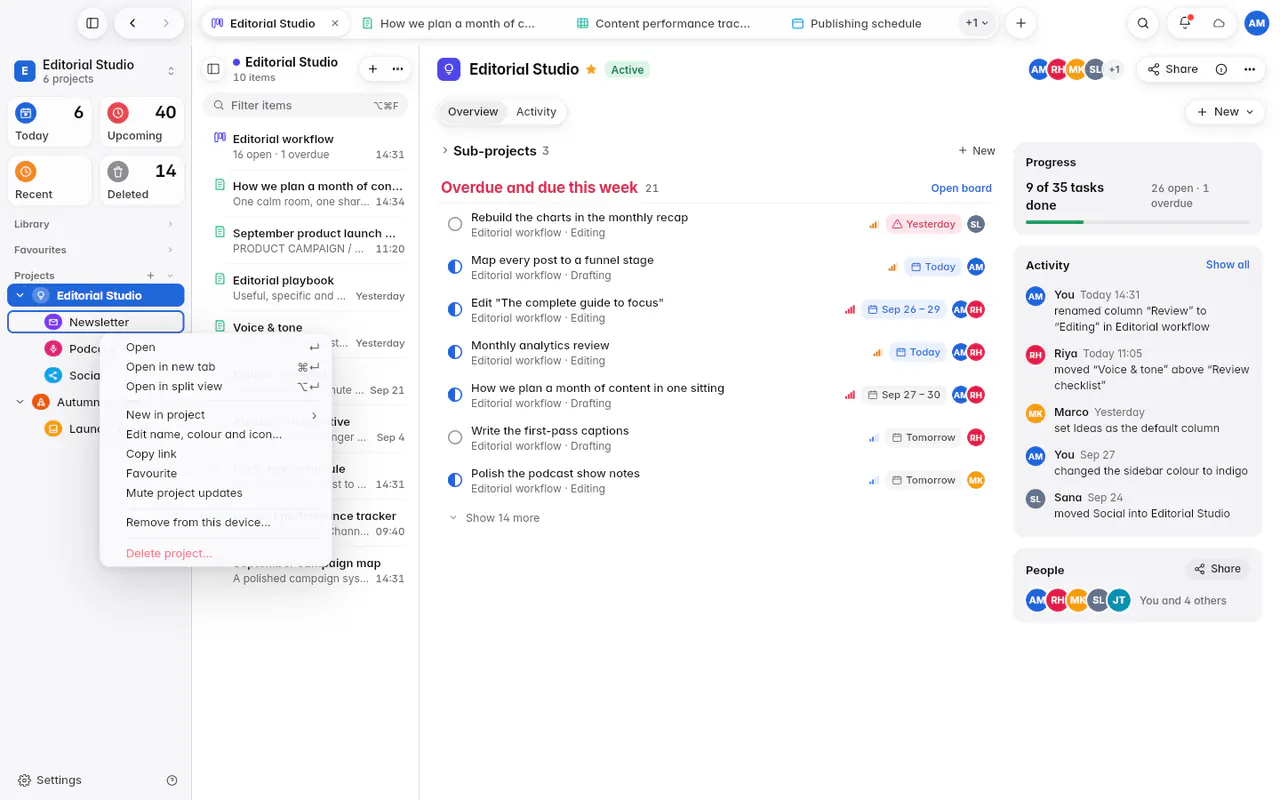Click the Filter items field

(305, 105)
